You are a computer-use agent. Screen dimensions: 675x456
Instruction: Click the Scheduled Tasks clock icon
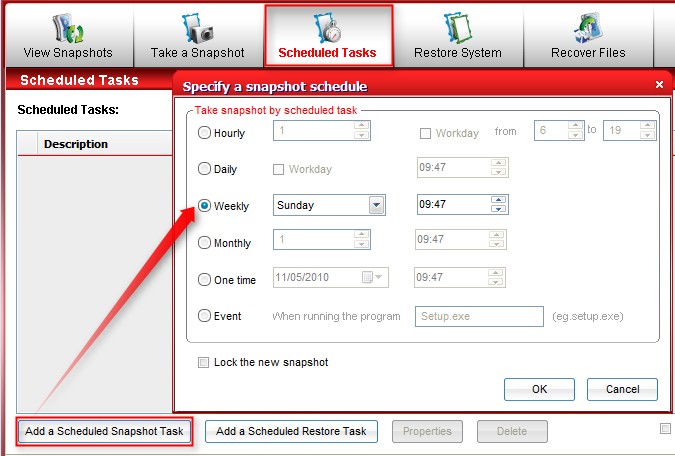coord(328,28)
